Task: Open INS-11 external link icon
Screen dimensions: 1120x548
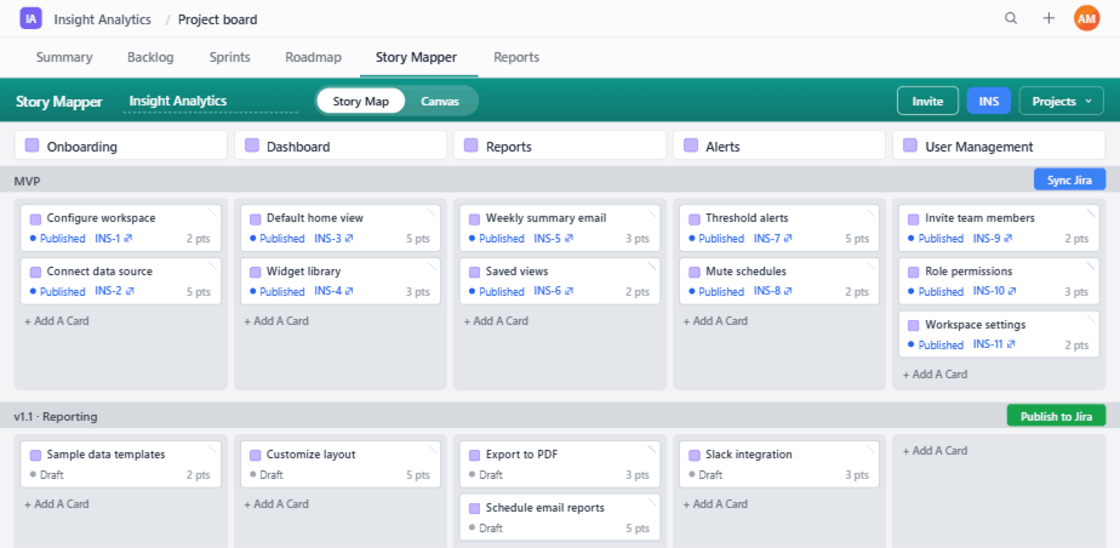Action: pos(1011,344)
